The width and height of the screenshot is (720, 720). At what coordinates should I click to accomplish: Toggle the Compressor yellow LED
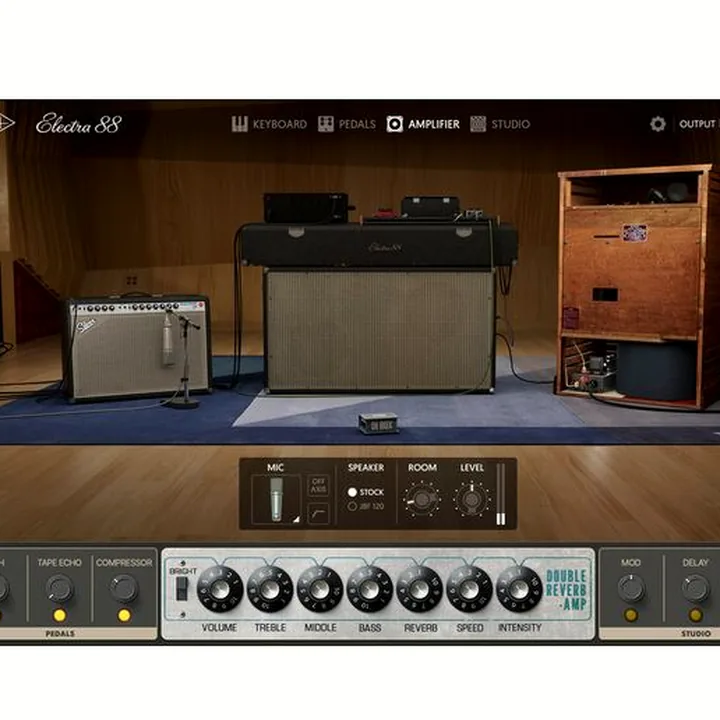(x=124, y=615)
